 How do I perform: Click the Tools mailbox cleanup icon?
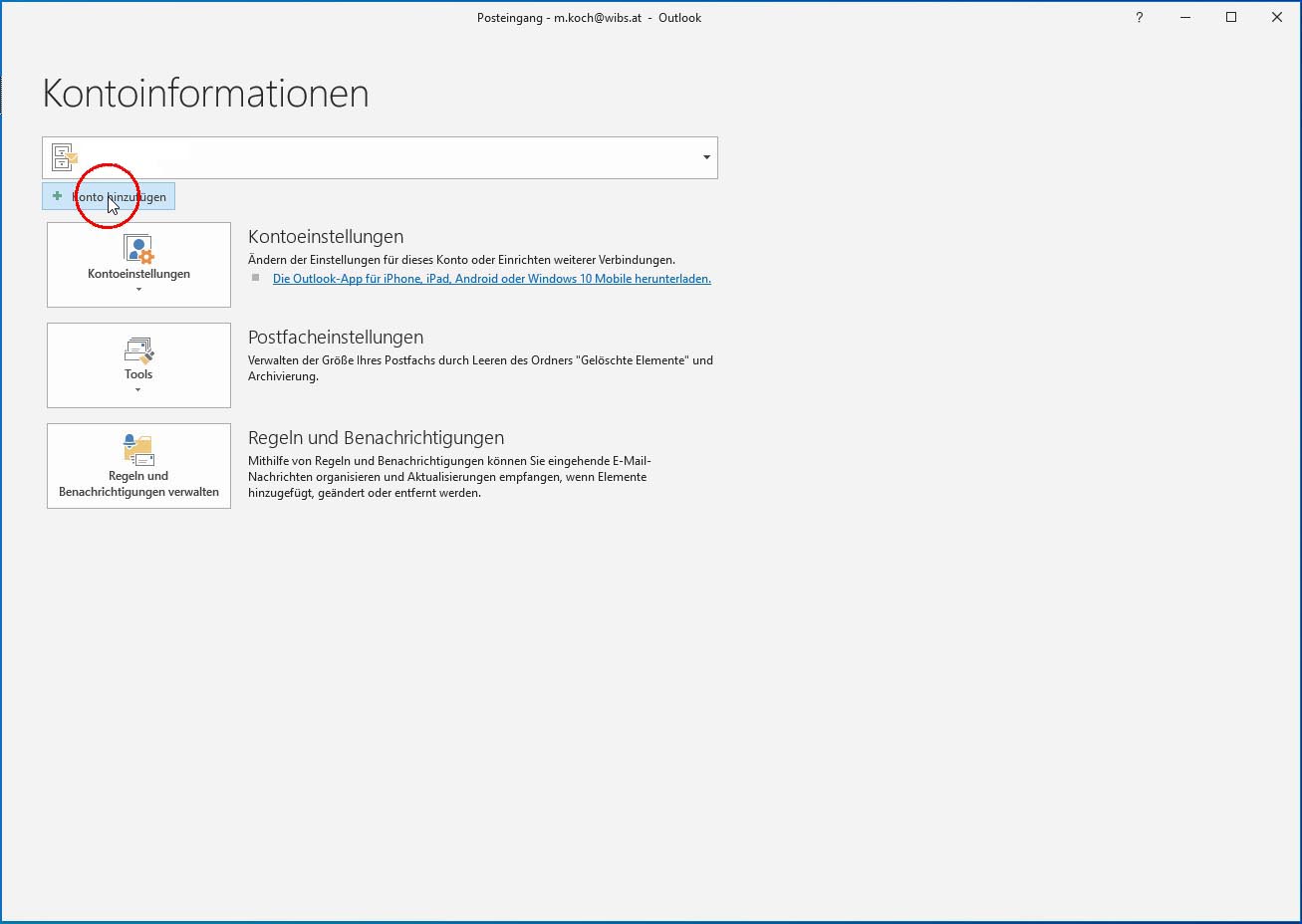coord(138,349)
